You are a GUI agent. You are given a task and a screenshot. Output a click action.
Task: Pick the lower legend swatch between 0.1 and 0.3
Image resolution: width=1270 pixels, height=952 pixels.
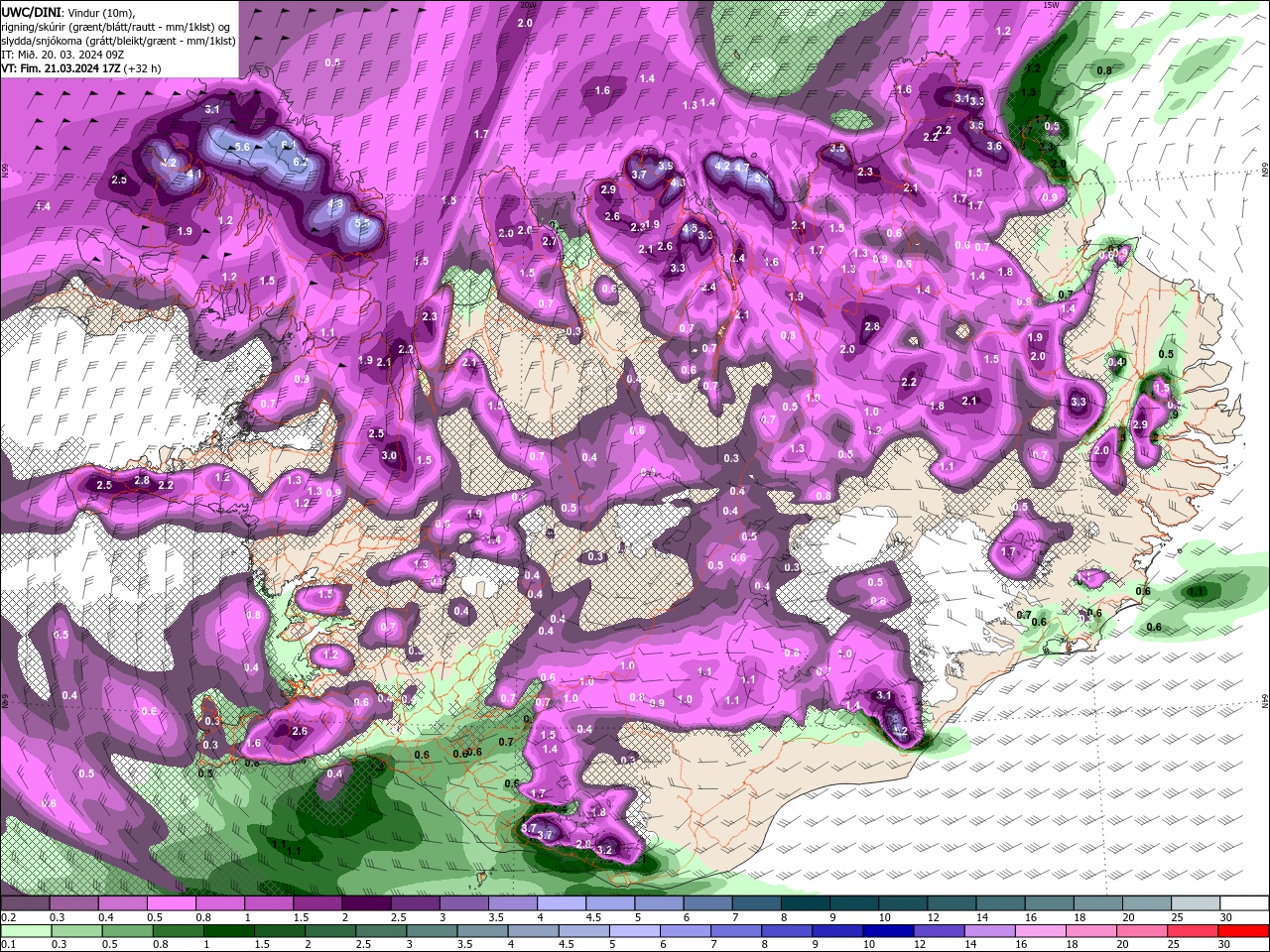tap(27, 930)
